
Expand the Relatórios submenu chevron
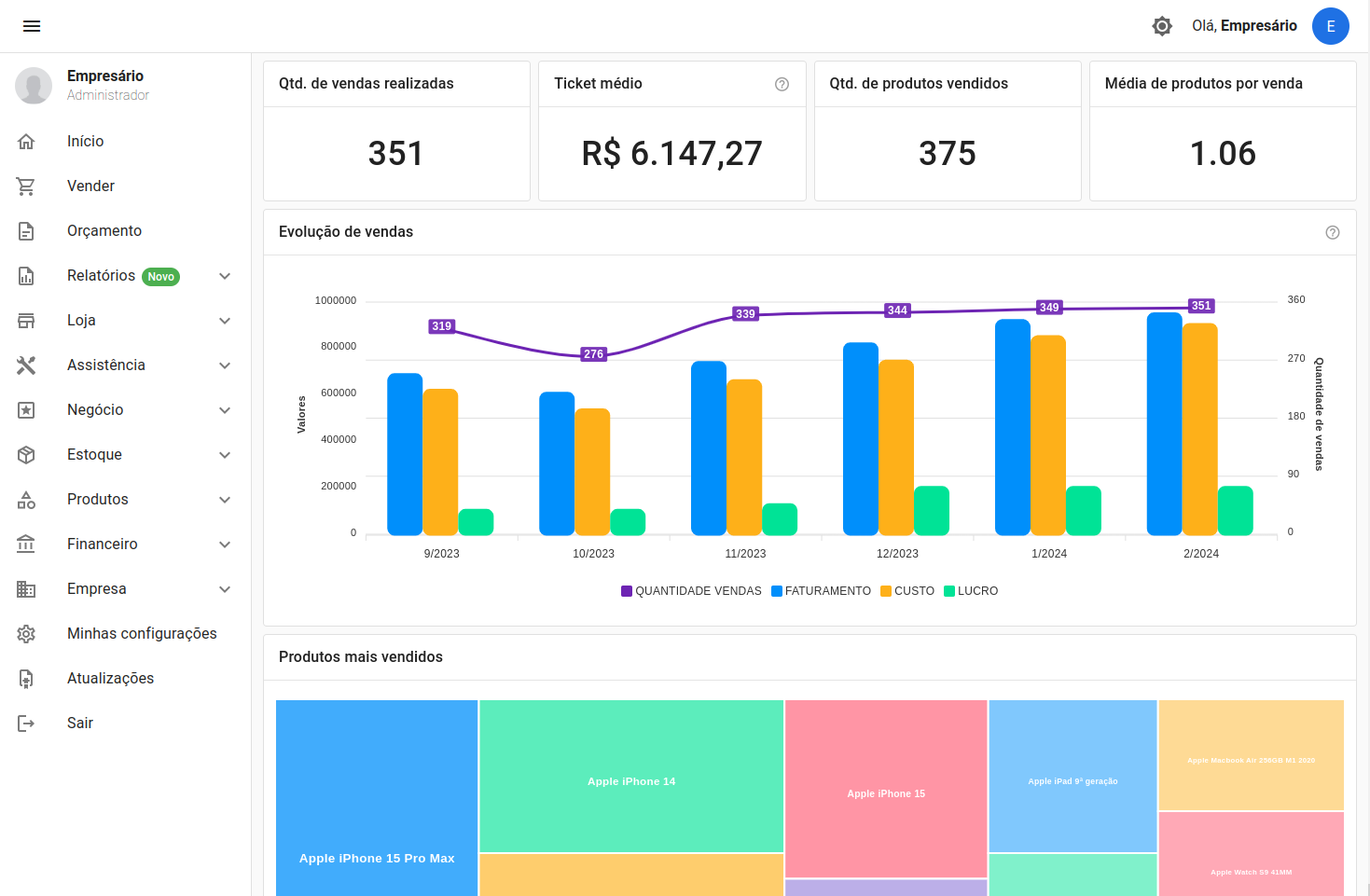225,276
